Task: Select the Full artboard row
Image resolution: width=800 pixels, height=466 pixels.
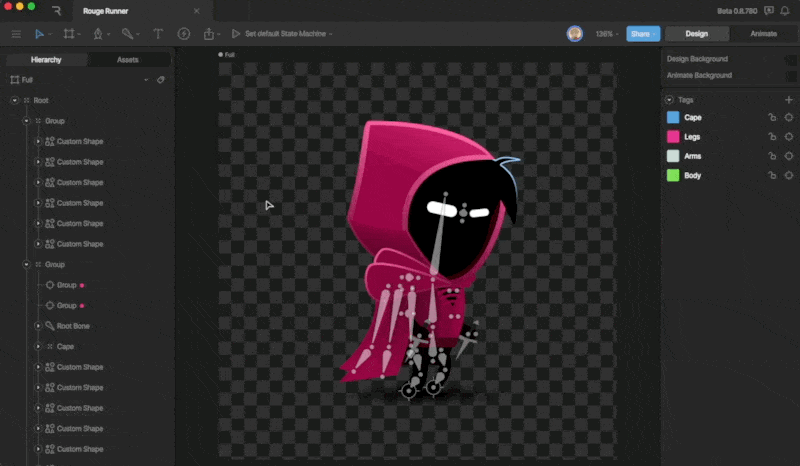Action: pos(87,80)
